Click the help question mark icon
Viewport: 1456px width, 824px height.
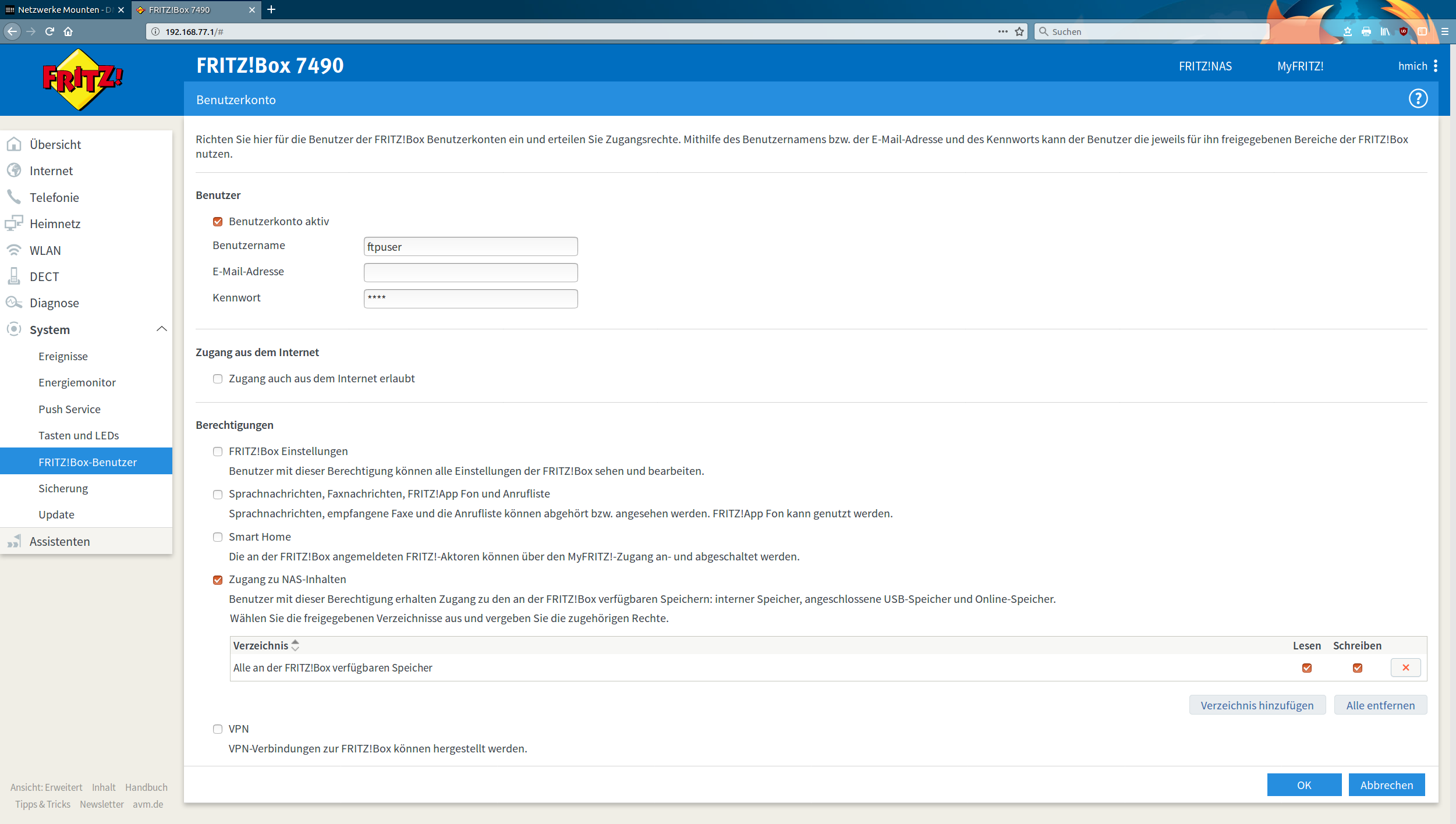[1418, 99]
